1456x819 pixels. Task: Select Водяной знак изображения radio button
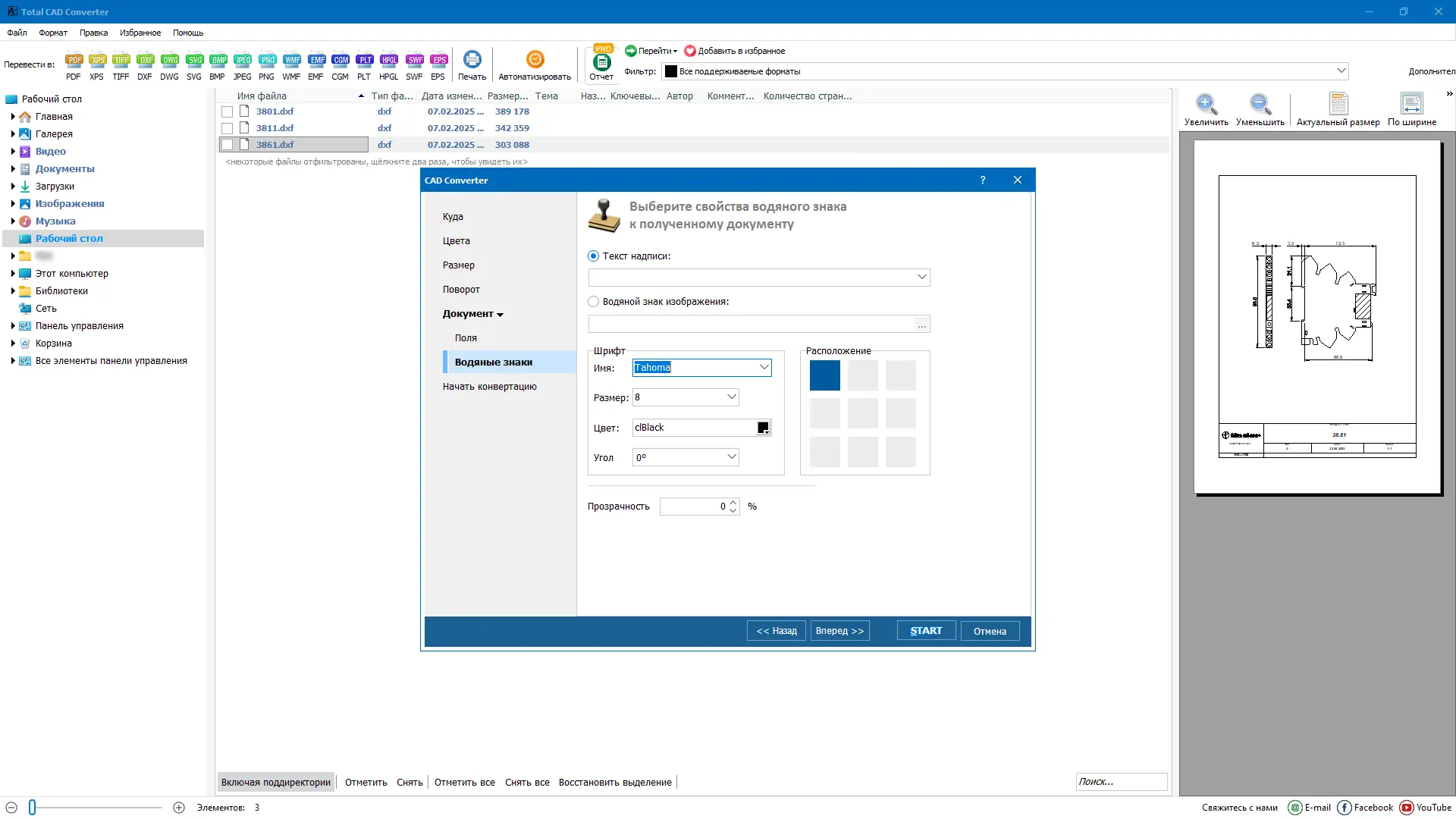tap(594, 302)
